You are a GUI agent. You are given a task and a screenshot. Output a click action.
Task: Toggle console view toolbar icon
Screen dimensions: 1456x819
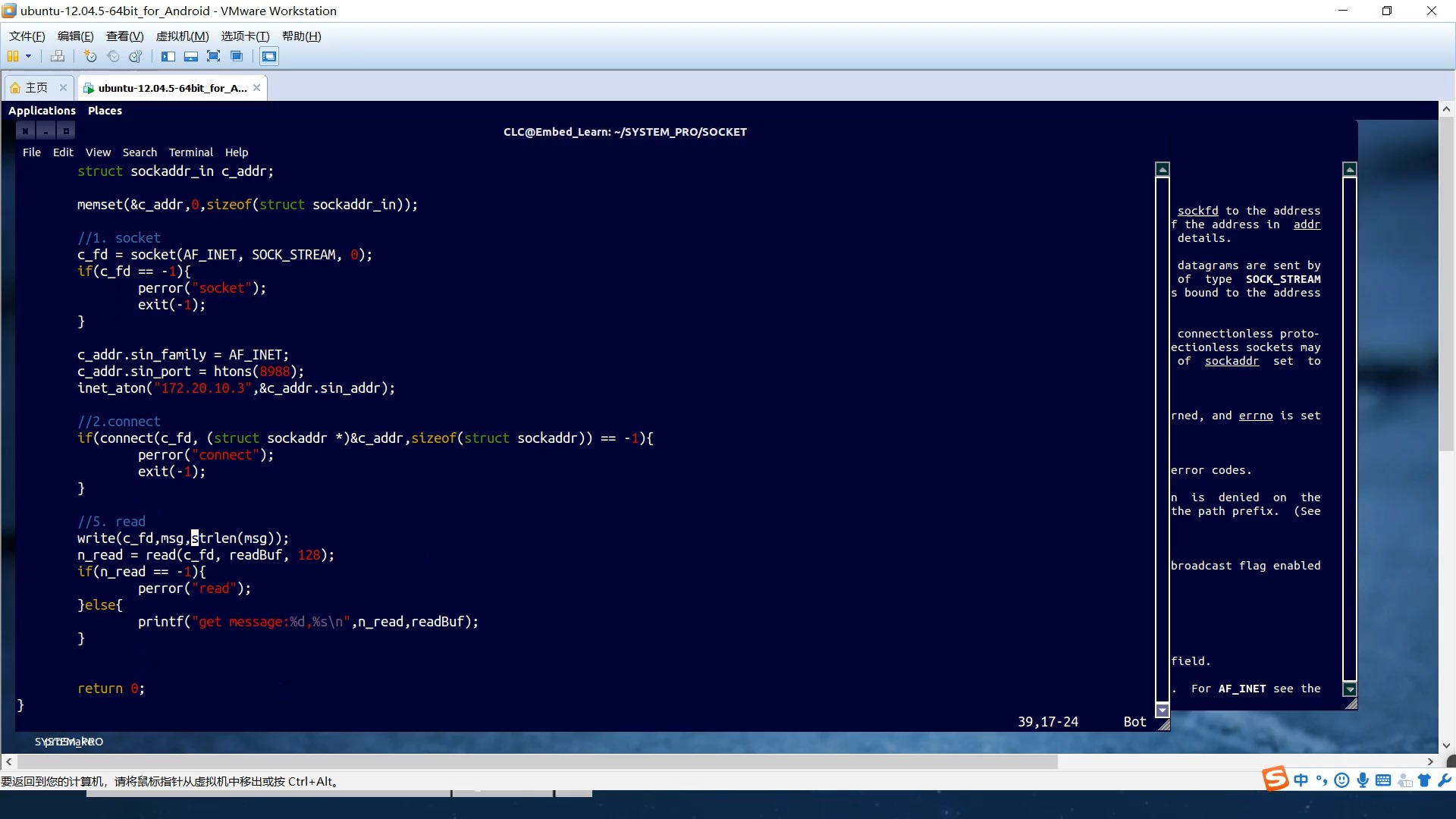pyautogui.click(x=269, y=56)
